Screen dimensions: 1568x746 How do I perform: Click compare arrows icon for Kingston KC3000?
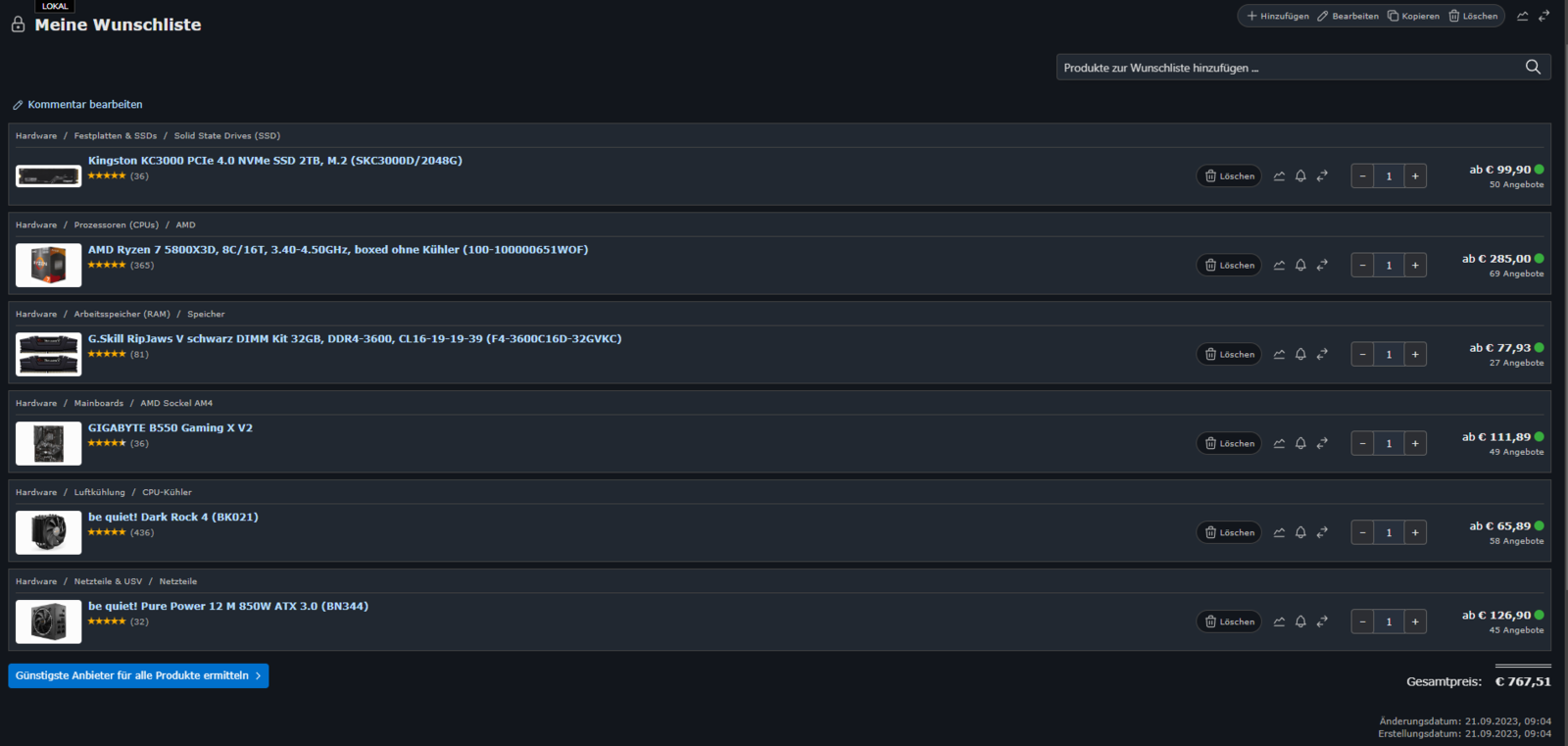pyautogui.click(x=1322, y=176)
